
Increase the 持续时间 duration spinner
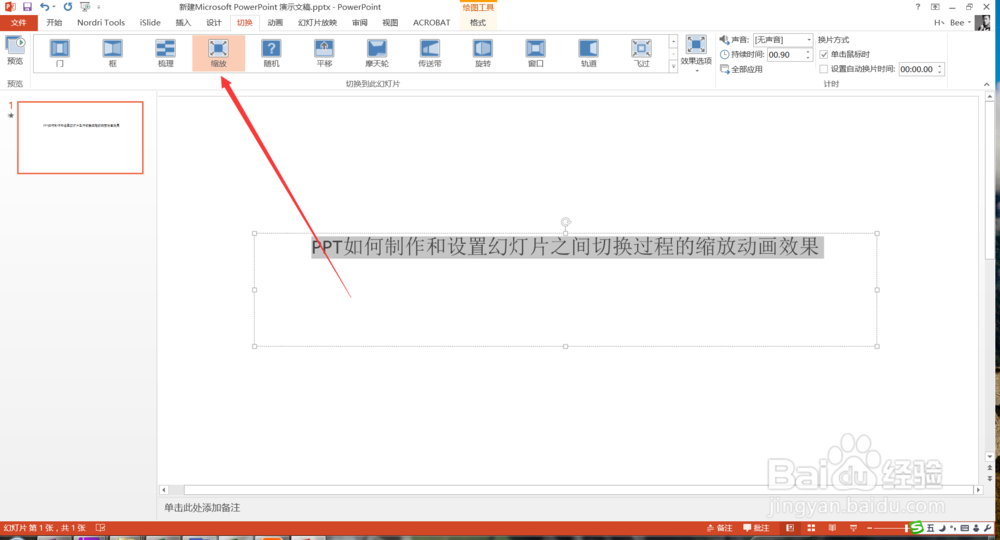tap(808, 52)
